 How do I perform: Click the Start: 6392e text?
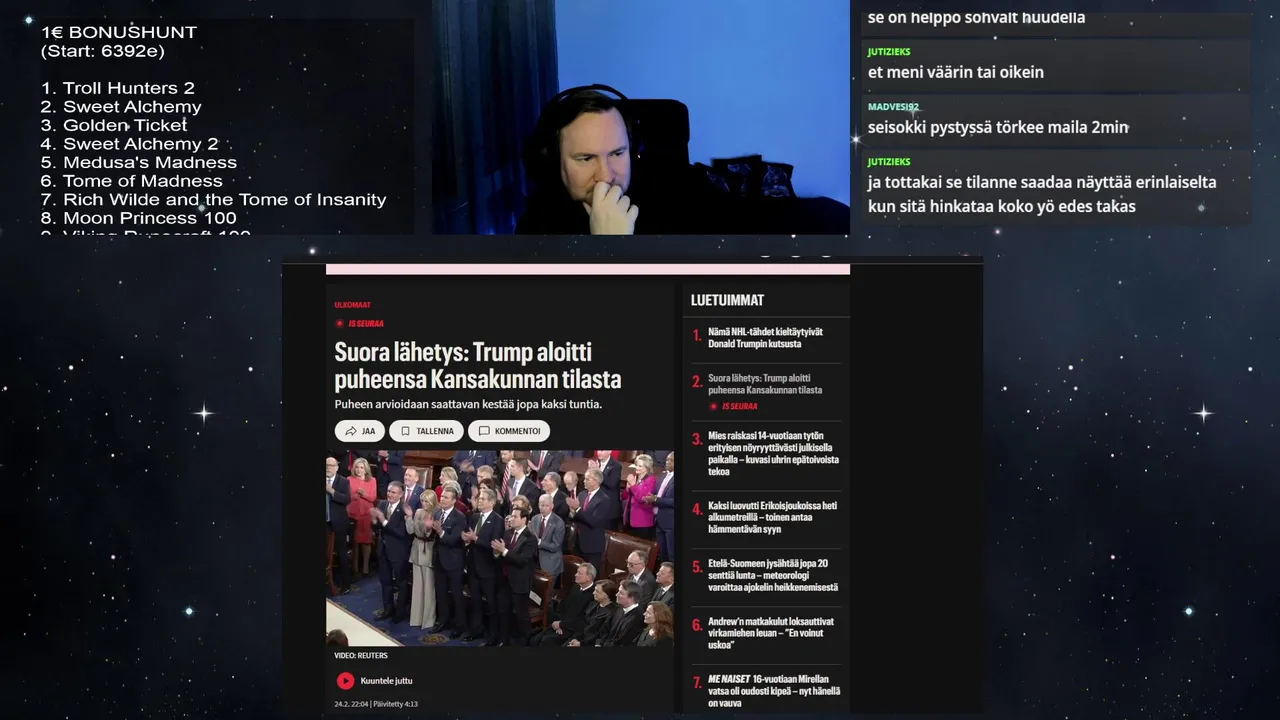103,51
